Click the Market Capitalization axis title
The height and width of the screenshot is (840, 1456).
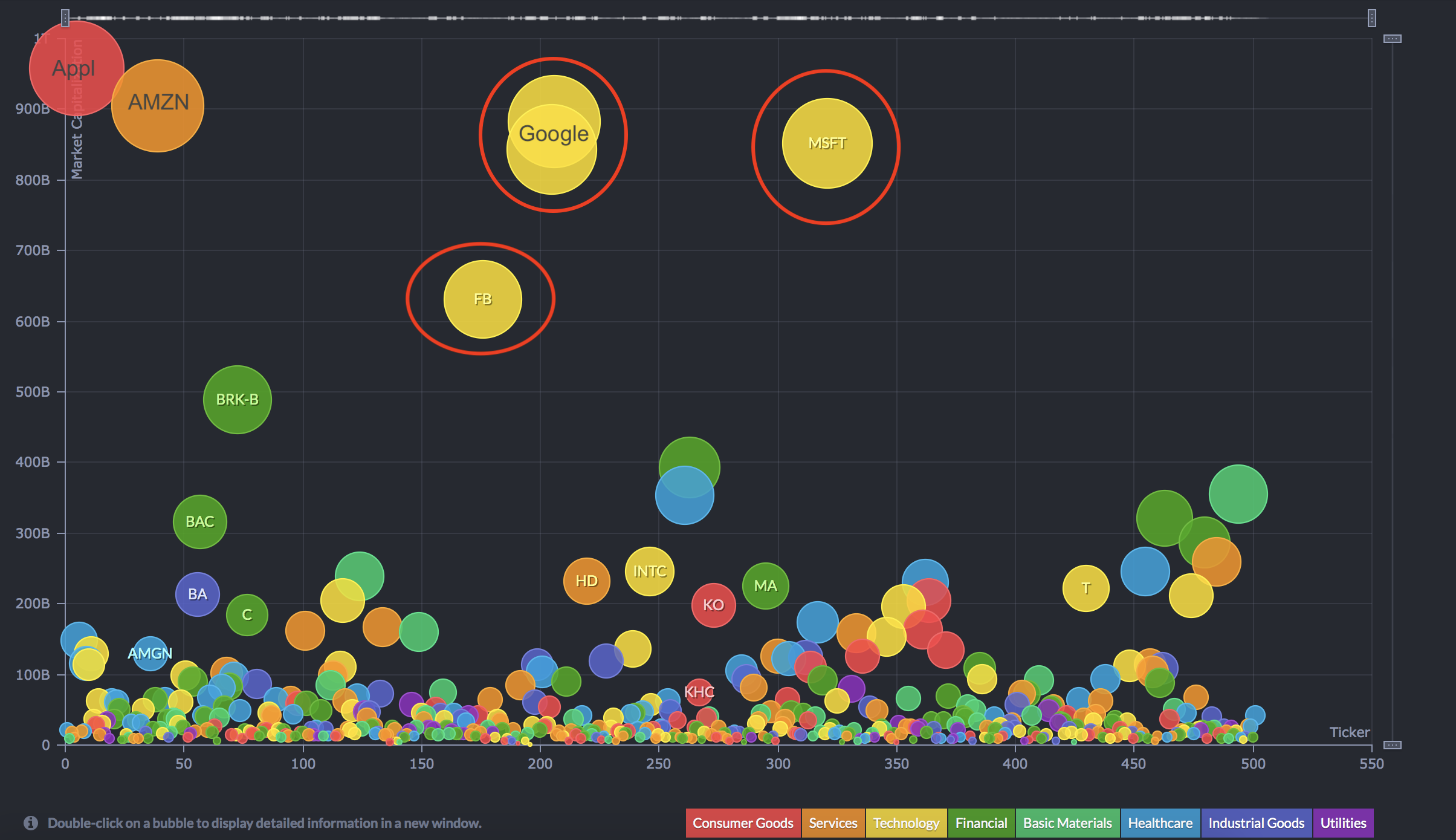pyautogui.click(x=77, y=109)
